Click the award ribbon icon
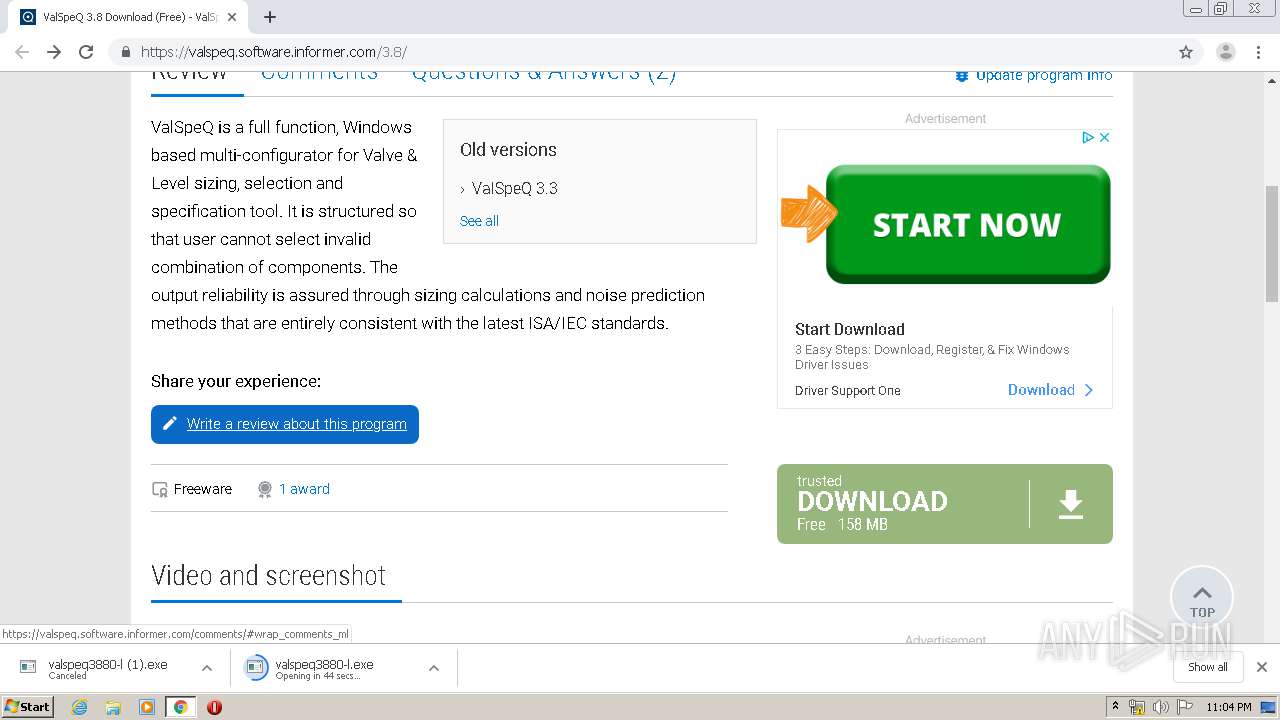The image size is (1280, 720). pyautogui.click(x=264, y=489)
